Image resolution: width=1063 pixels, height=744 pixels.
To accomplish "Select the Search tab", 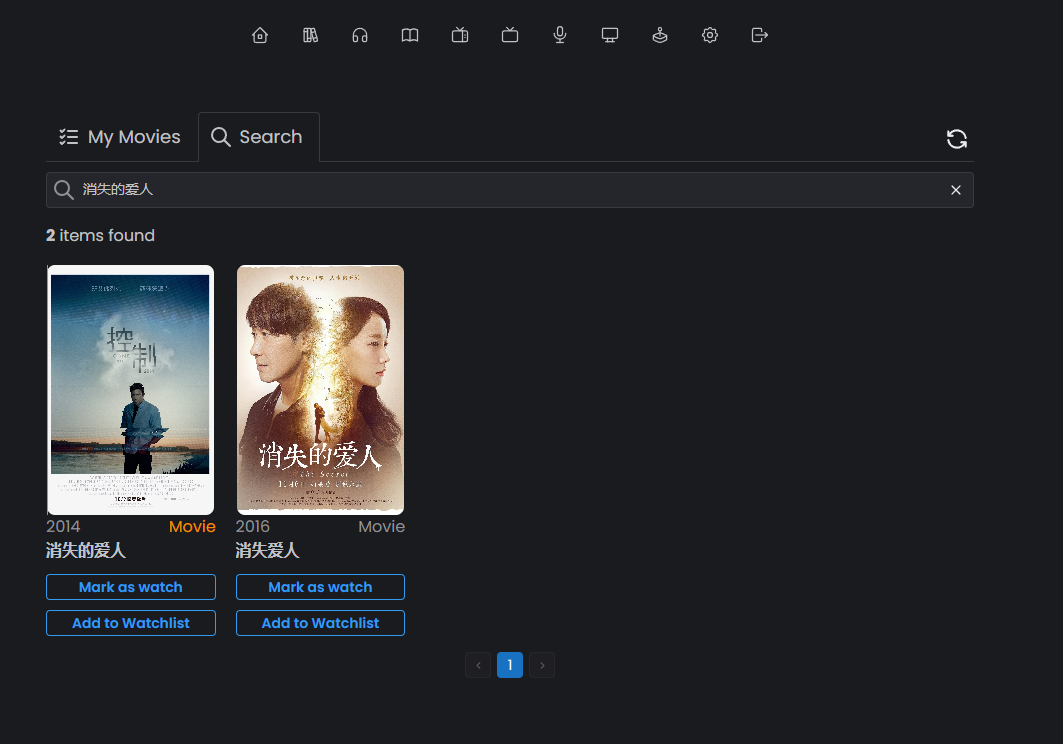I will (x=258, y=137).
